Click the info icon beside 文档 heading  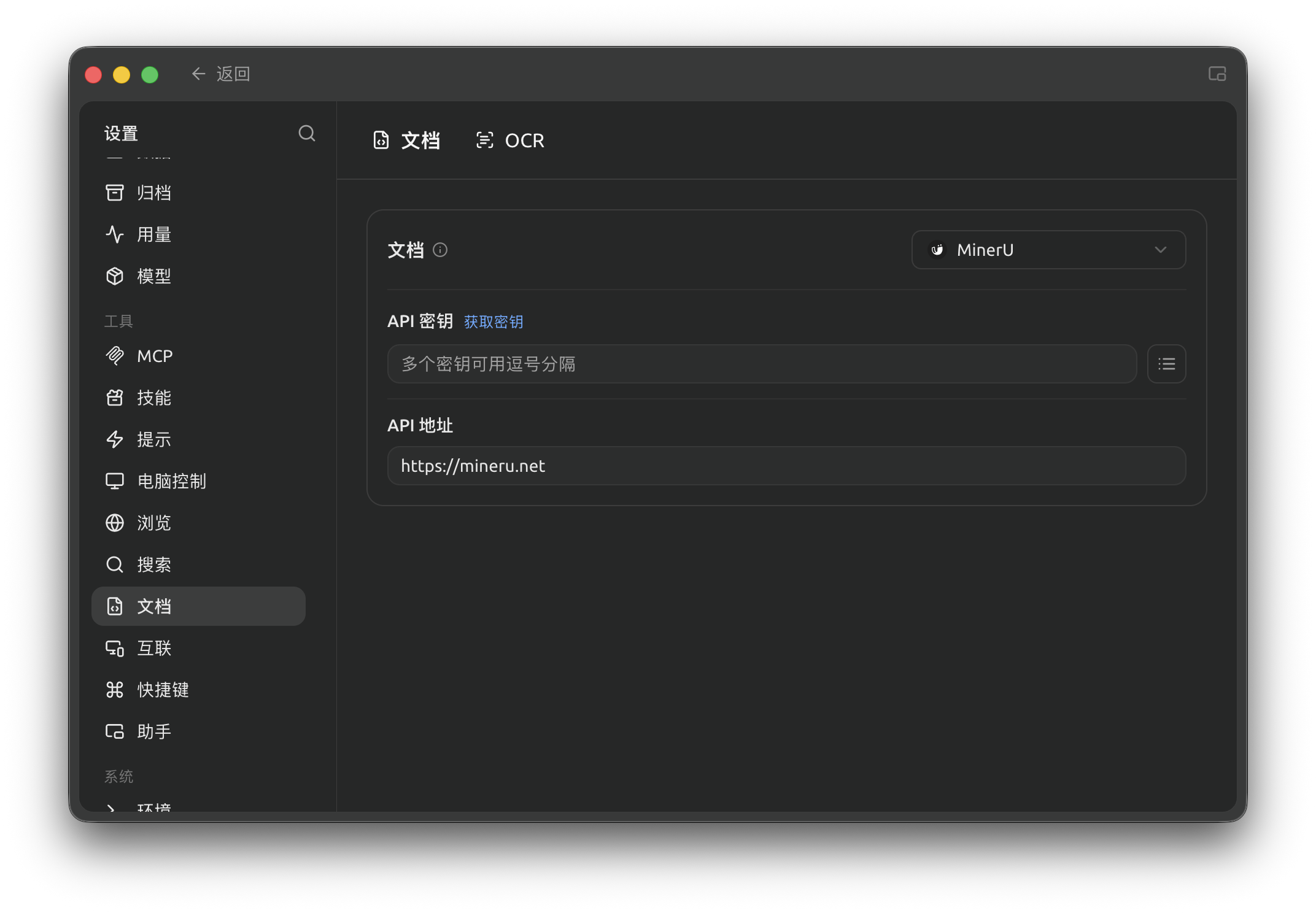point(440,250)
